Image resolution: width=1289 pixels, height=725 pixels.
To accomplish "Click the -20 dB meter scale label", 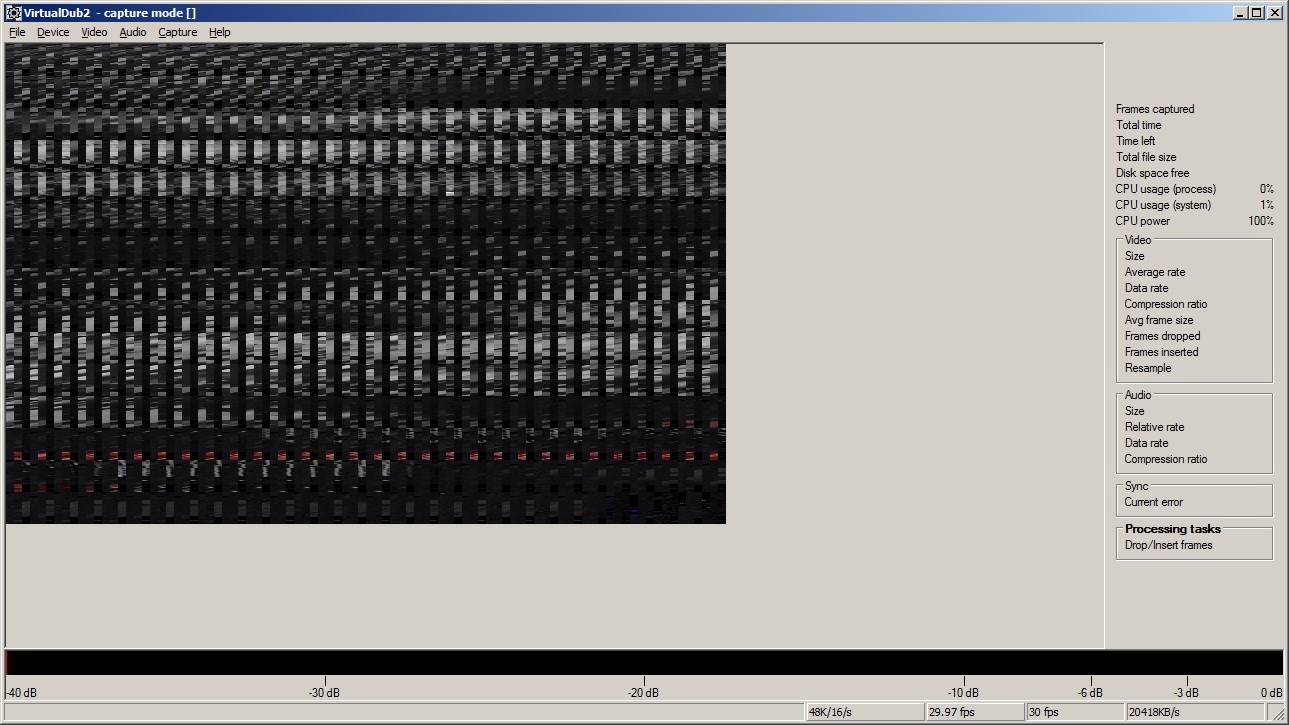I will tap(643, 693).
